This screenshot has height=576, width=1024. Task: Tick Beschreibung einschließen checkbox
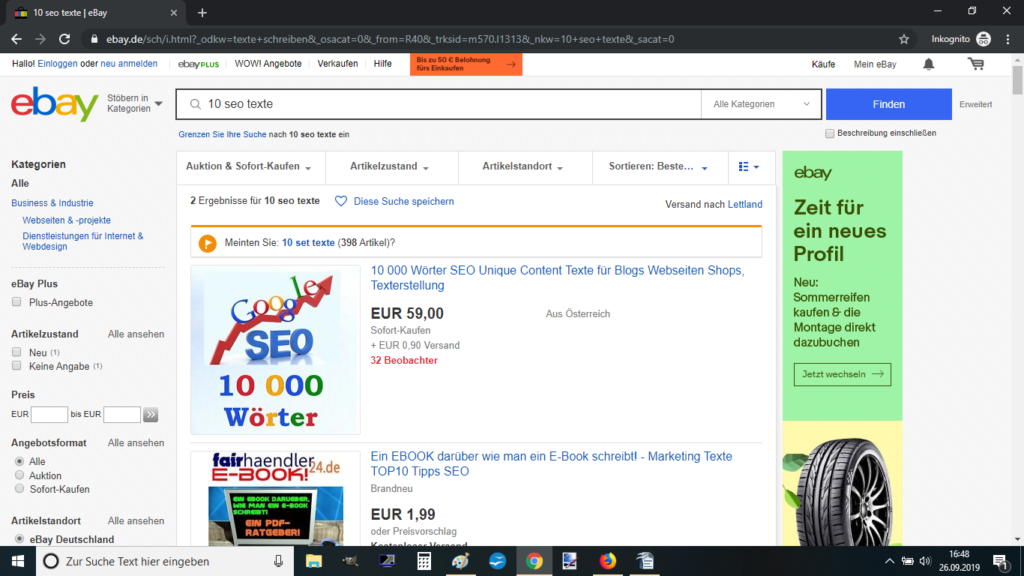point(829,133)
